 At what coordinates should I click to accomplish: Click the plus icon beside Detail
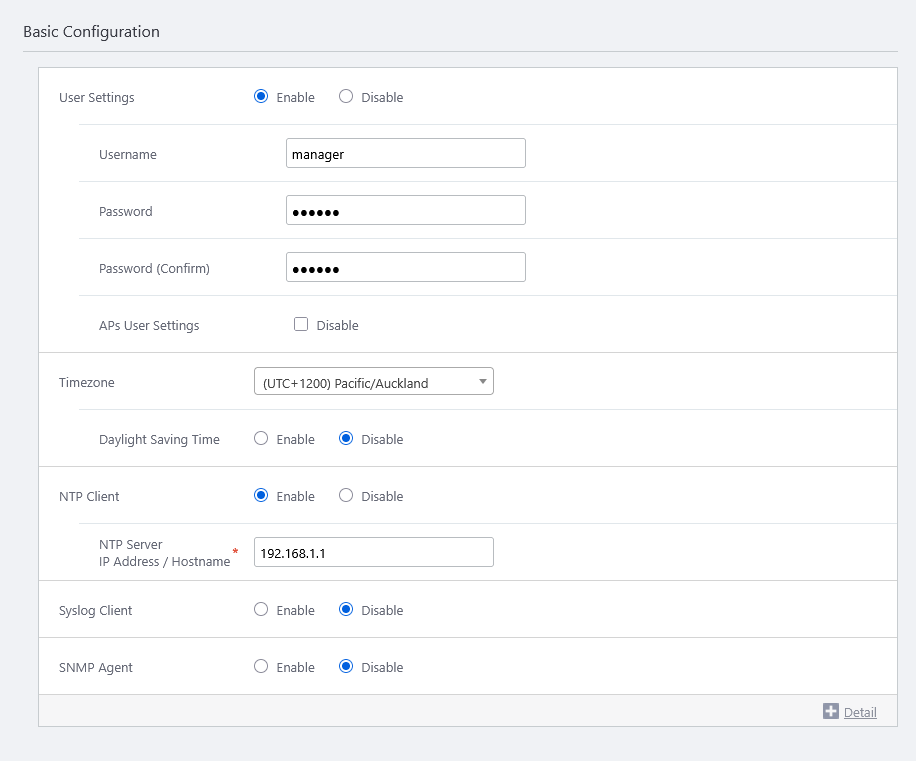click(x=830, y=711)
